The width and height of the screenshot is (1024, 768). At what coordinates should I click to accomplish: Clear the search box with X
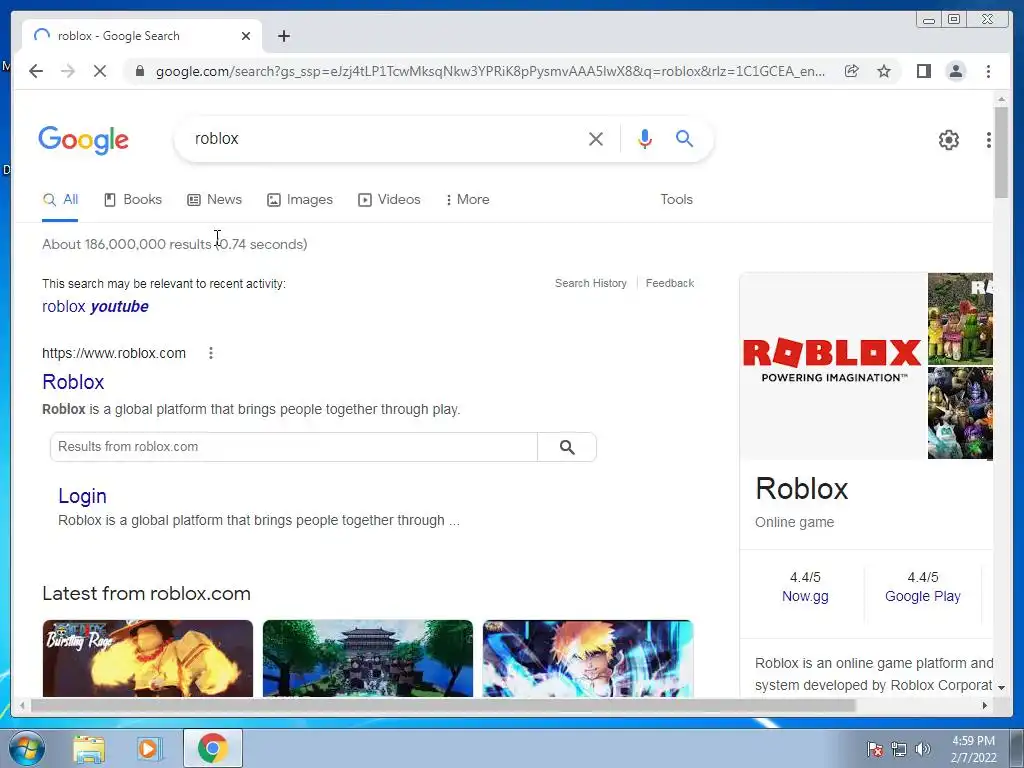coord(596,138)
